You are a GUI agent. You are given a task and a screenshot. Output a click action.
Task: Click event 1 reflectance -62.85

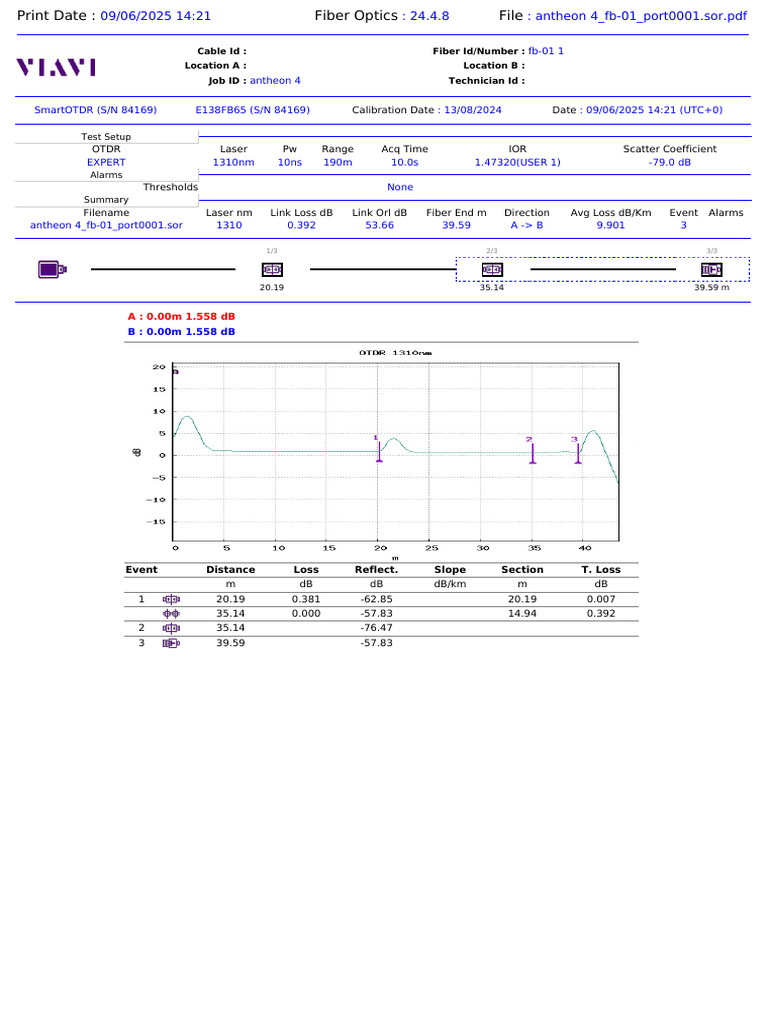coord(377,599)
